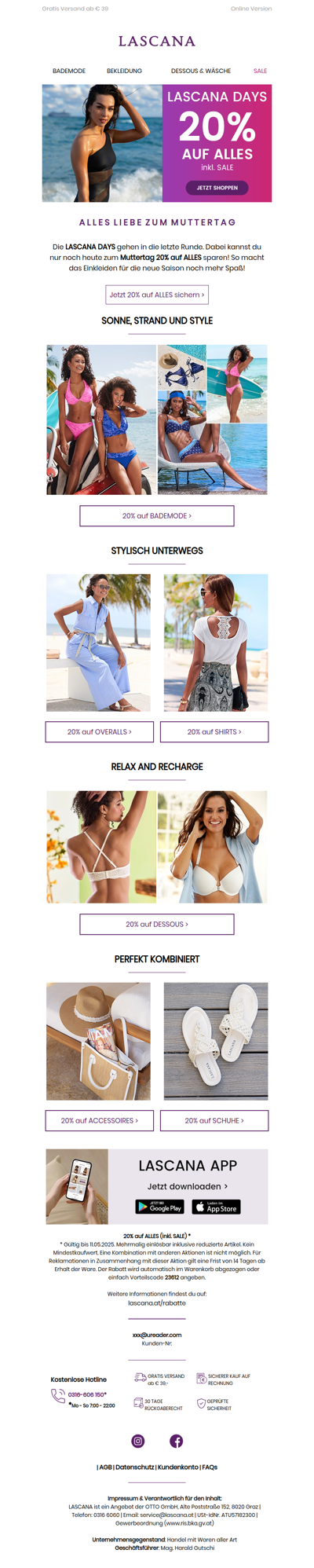The width and height of the screenshot is (314, 1568).
Task: Click the Gratis Versand delivery truck icon
Action: tap(140, 1377)
